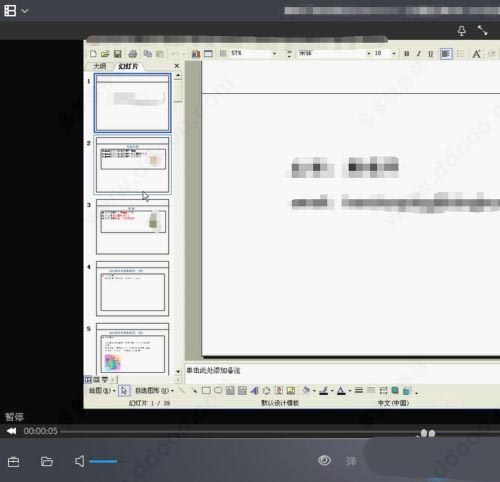This screenshot has width=500, height=482.
Task: Toggle the eye visibility icon in the player
Action: pyautogui.click(x=324, y=460)
